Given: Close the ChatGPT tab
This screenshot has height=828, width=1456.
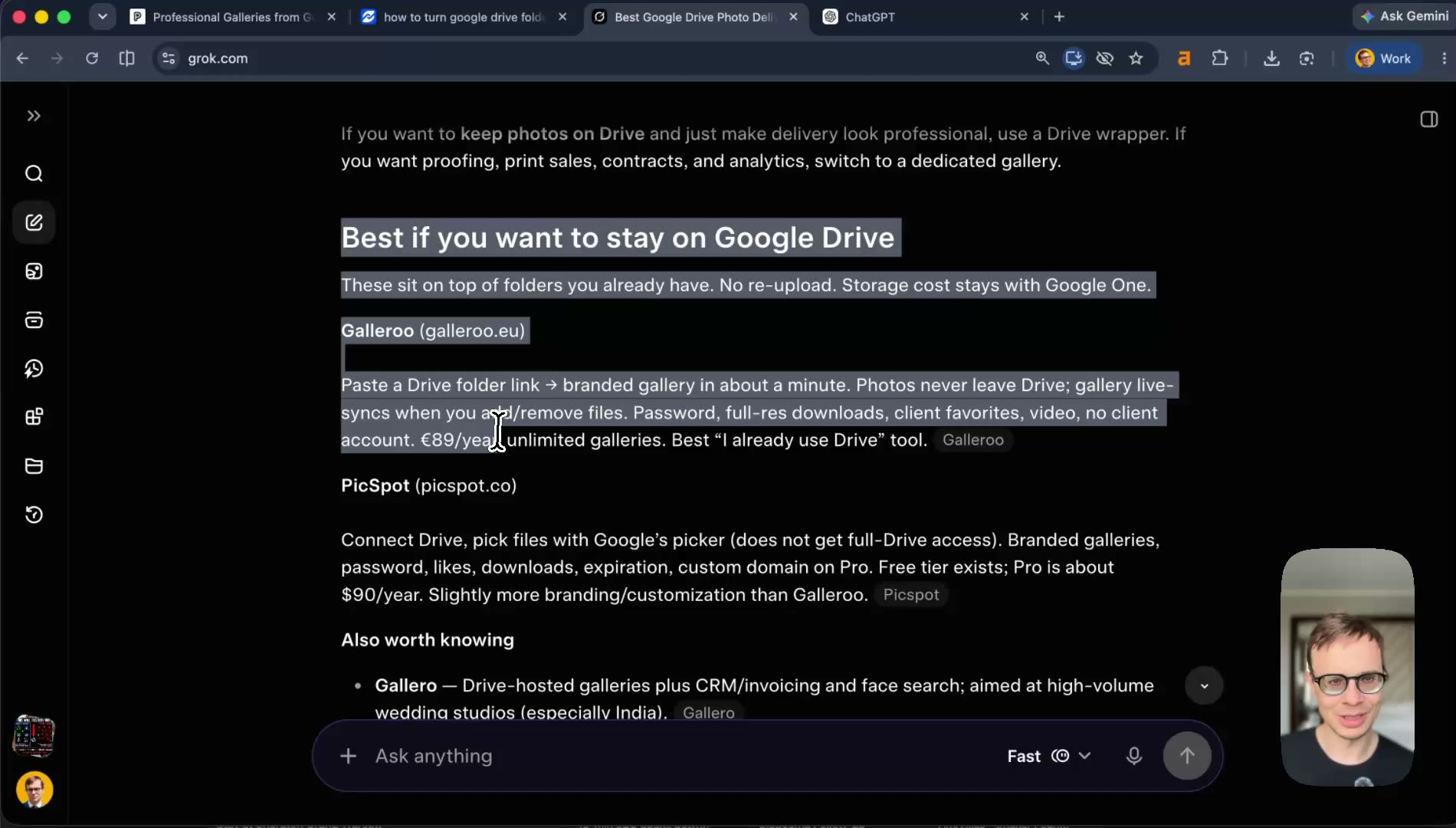Looking at the screenshot, I should point(1024,17).
